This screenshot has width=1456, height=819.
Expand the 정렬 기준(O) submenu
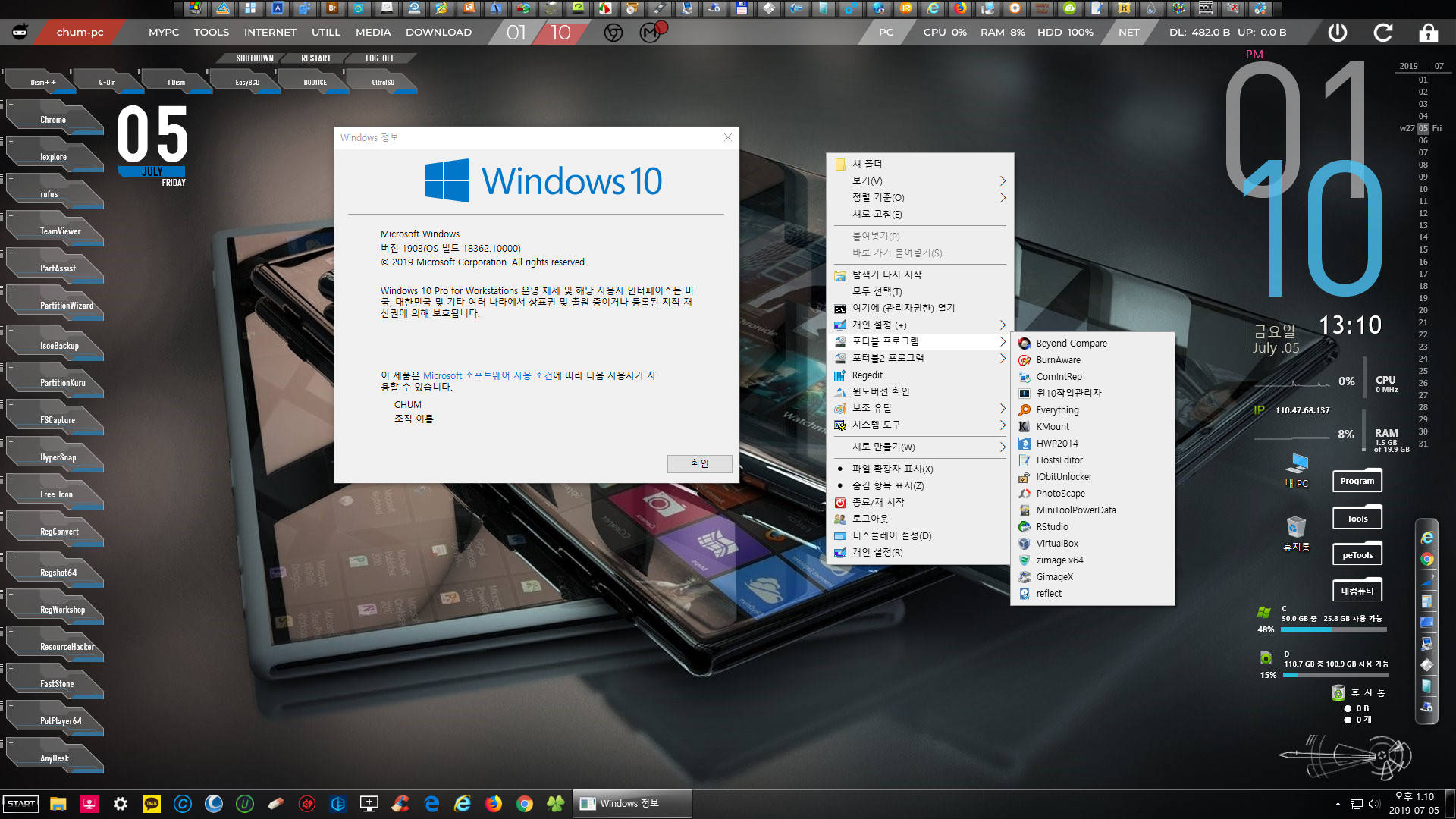pos(920,197)
